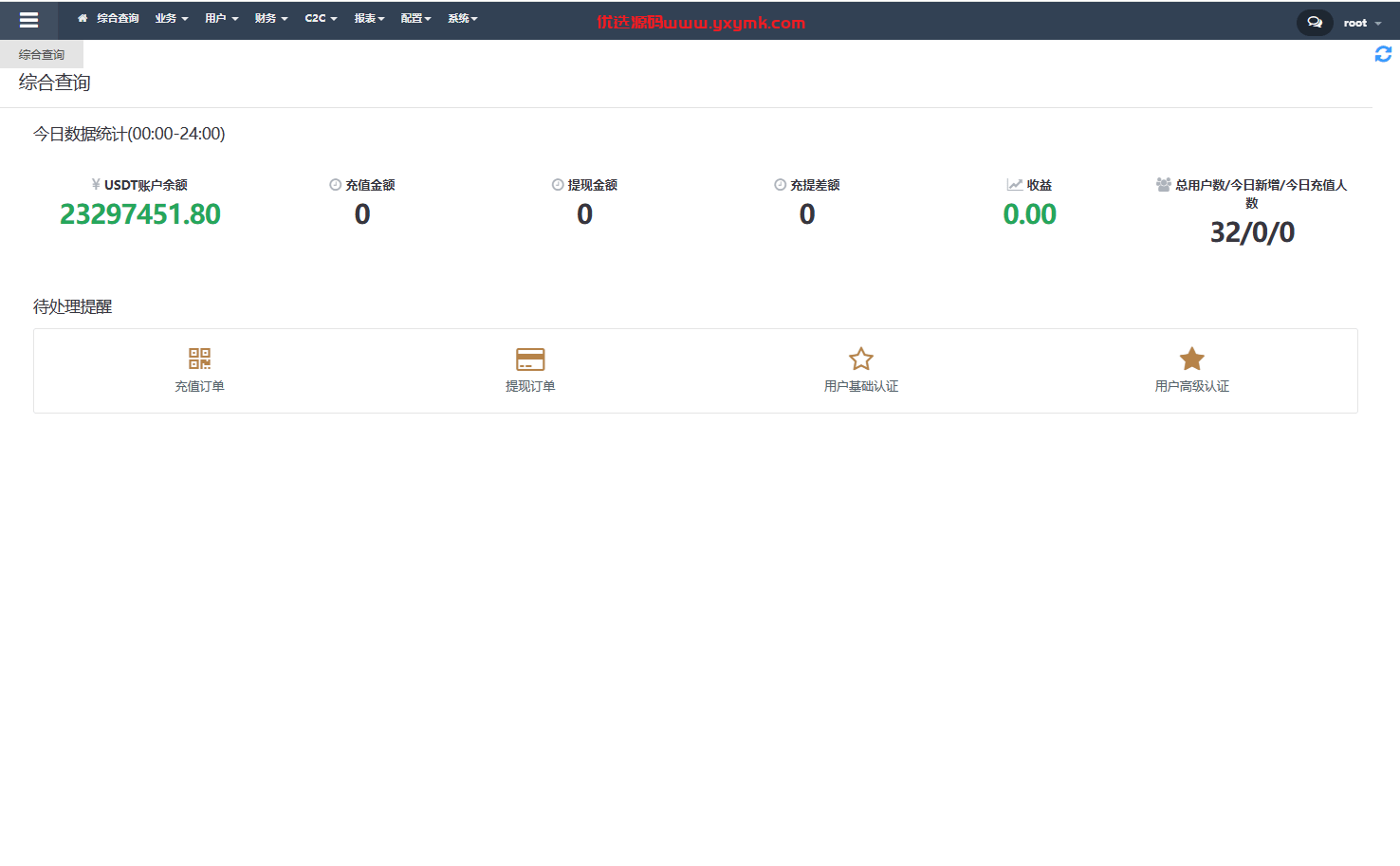Viewport: 1400px width, 866px height.
Task: Open the 系统 menu
Action: tap(463, 18)
